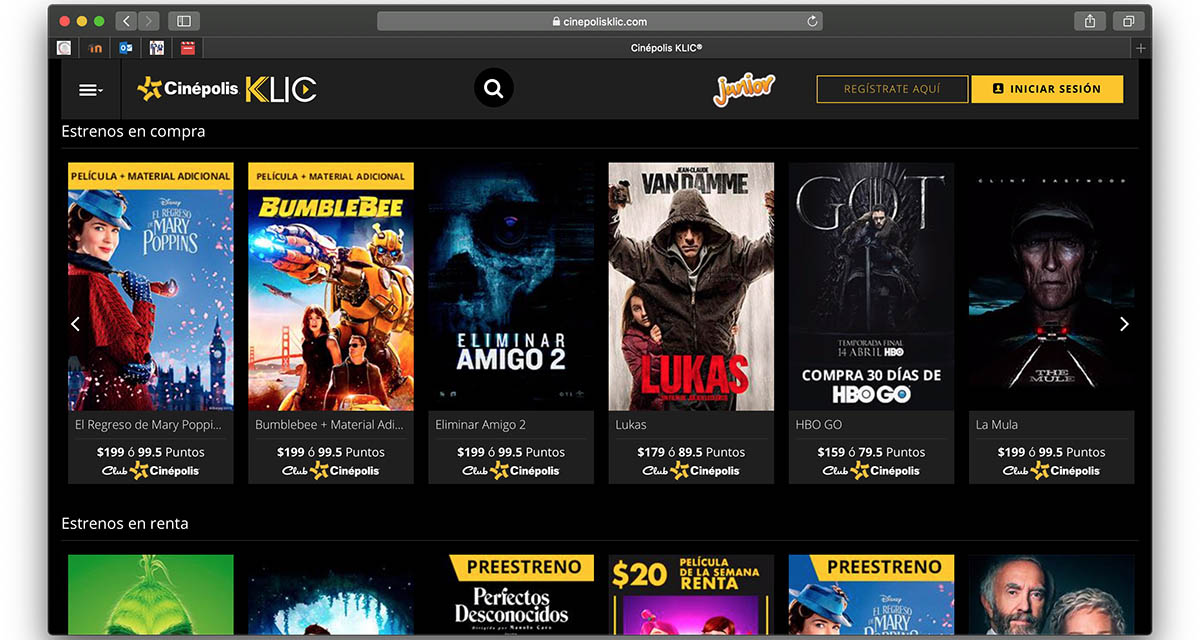Open the Eliminar Amigo 2 poster
This screenshot has width=1200, height=640.
(x=511, y=287)
